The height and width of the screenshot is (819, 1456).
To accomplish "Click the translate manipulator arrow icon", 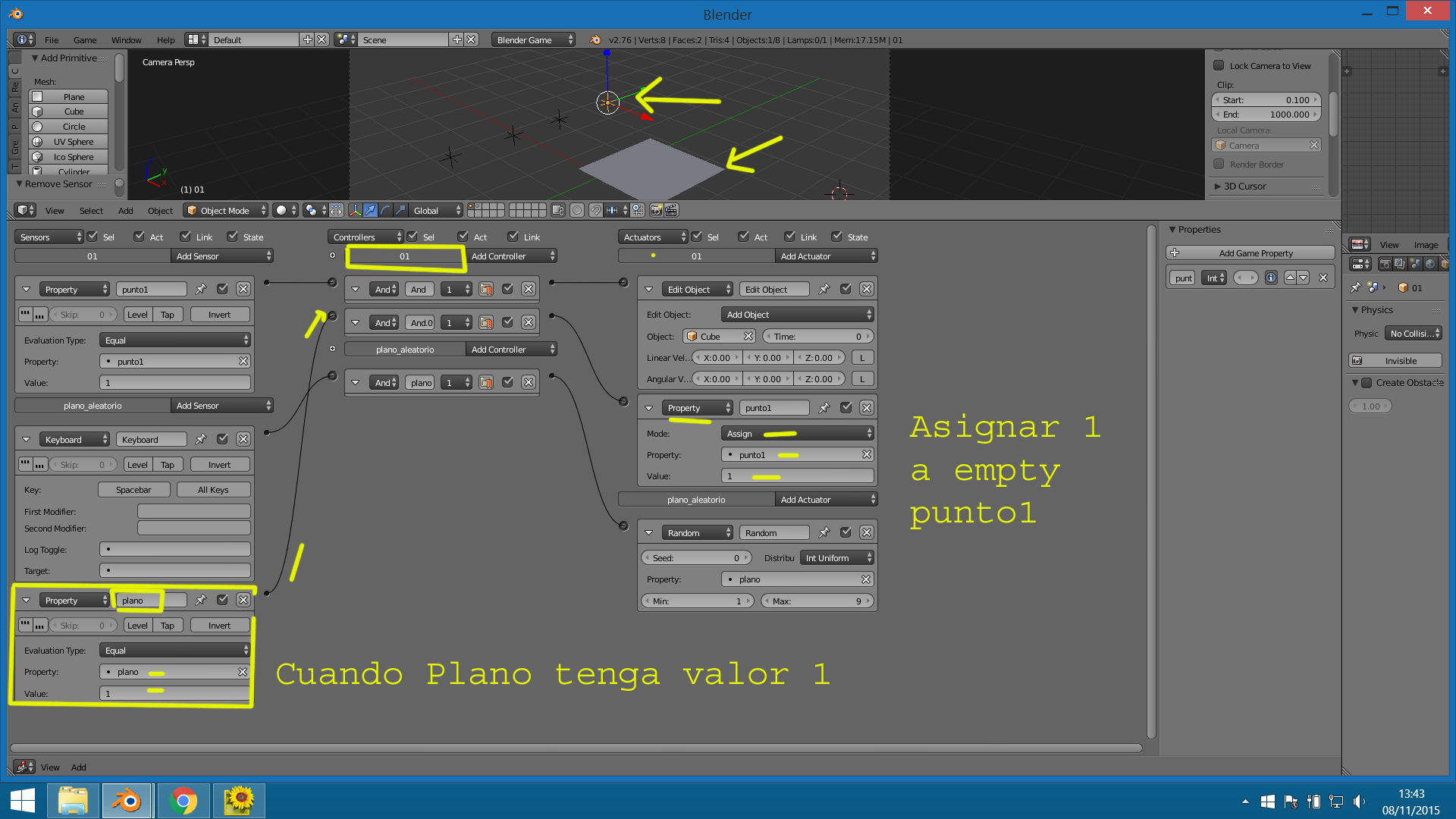I will 370,210.
